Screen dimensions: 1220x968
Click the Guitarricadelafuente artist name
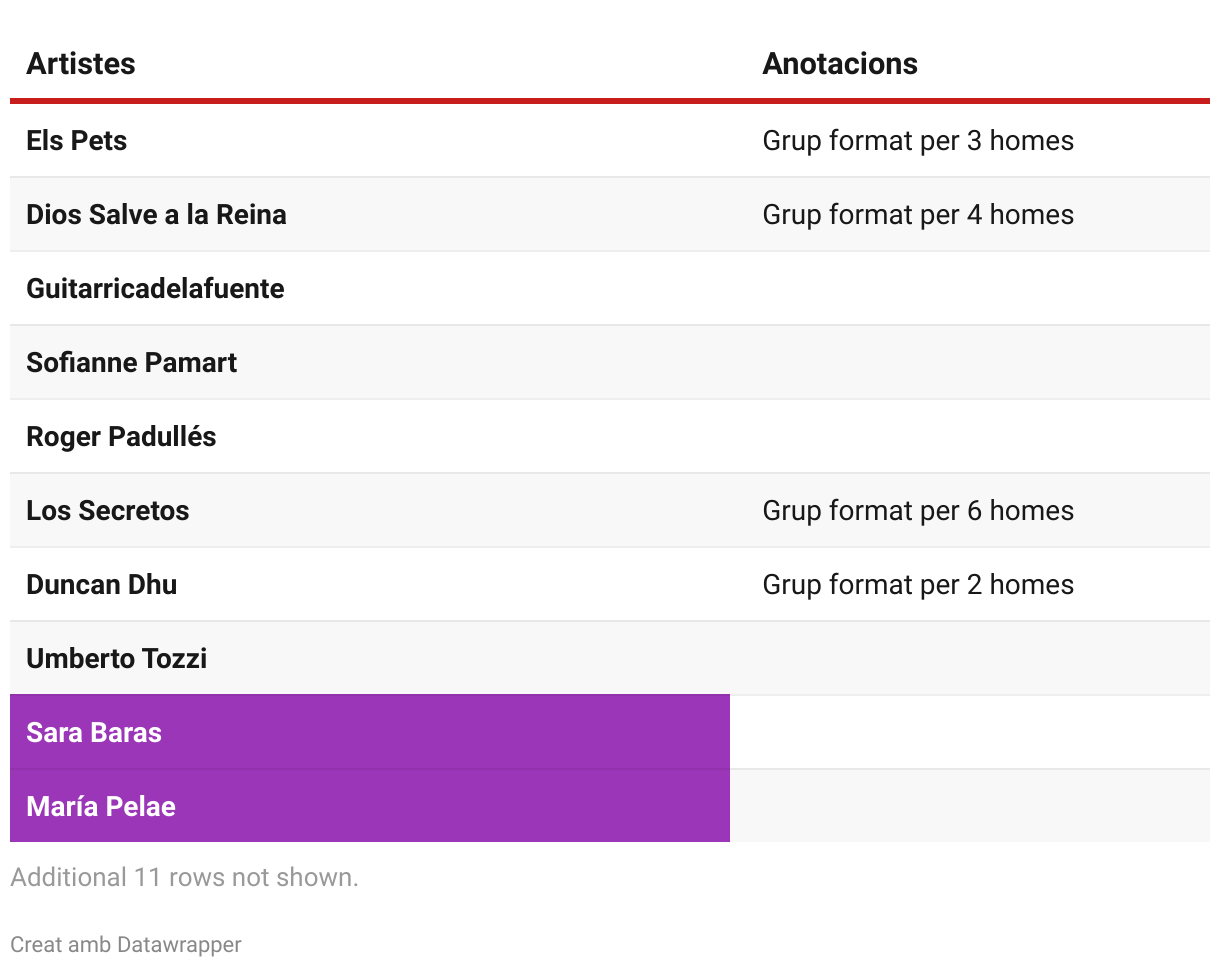pyautogui.click(x=155, y=289)
